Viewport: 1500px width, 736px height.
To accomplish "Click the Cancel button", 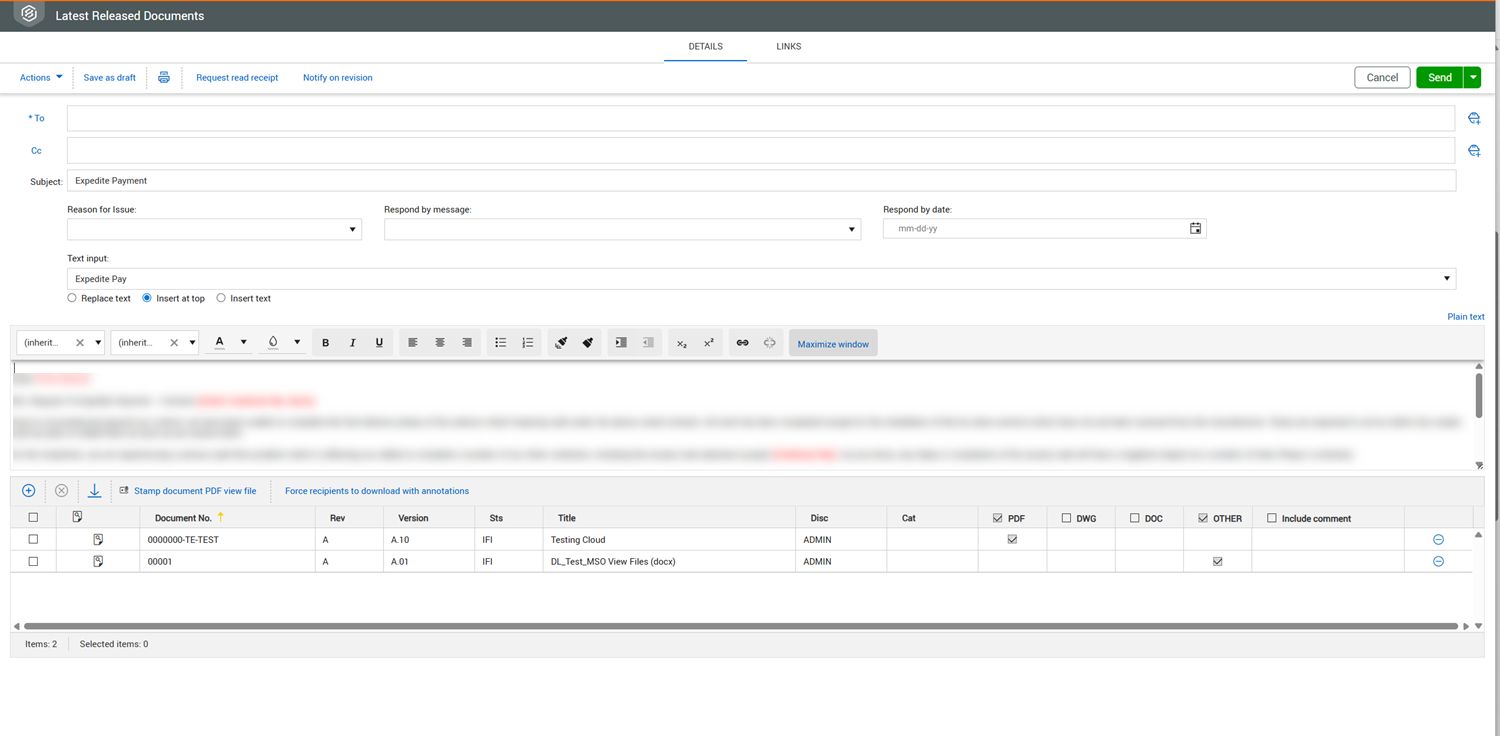I will [x=1382, y=78].
